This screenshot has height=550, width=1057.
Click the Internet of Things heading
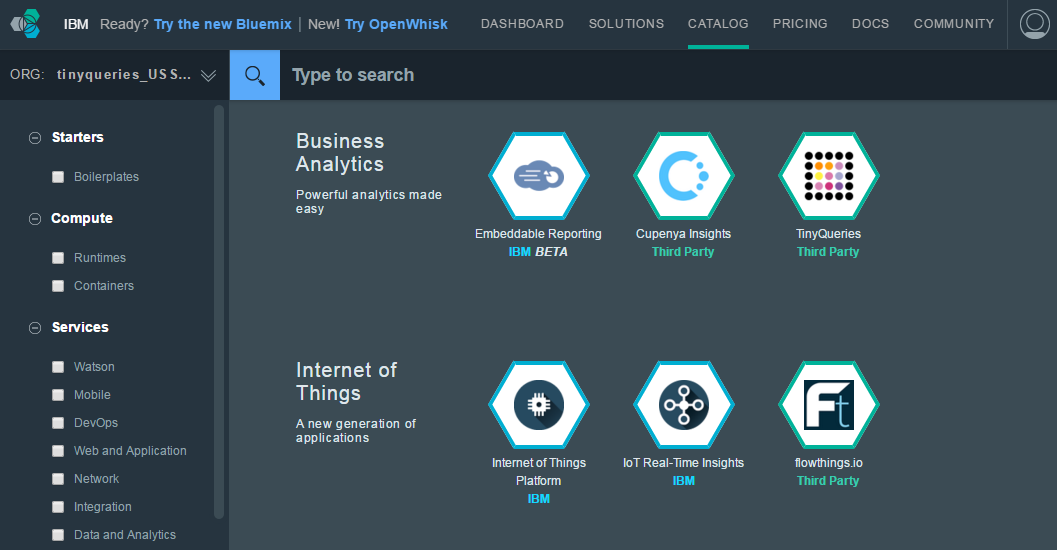pos(346,381)
